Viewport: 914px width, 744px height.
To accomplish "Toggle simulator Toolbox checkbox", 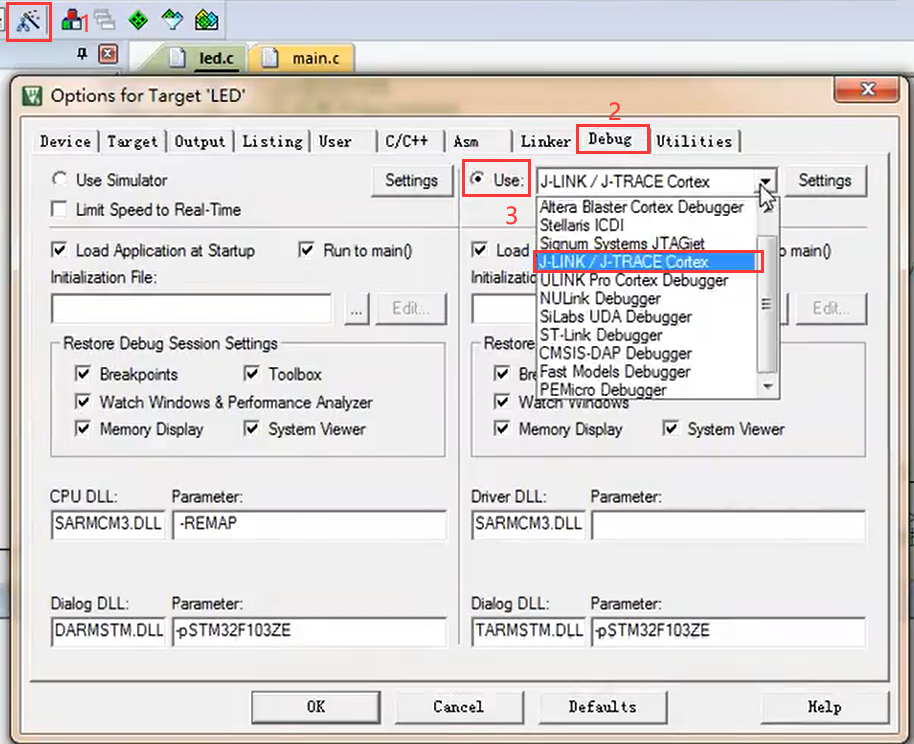I will (x=251, y=373).
